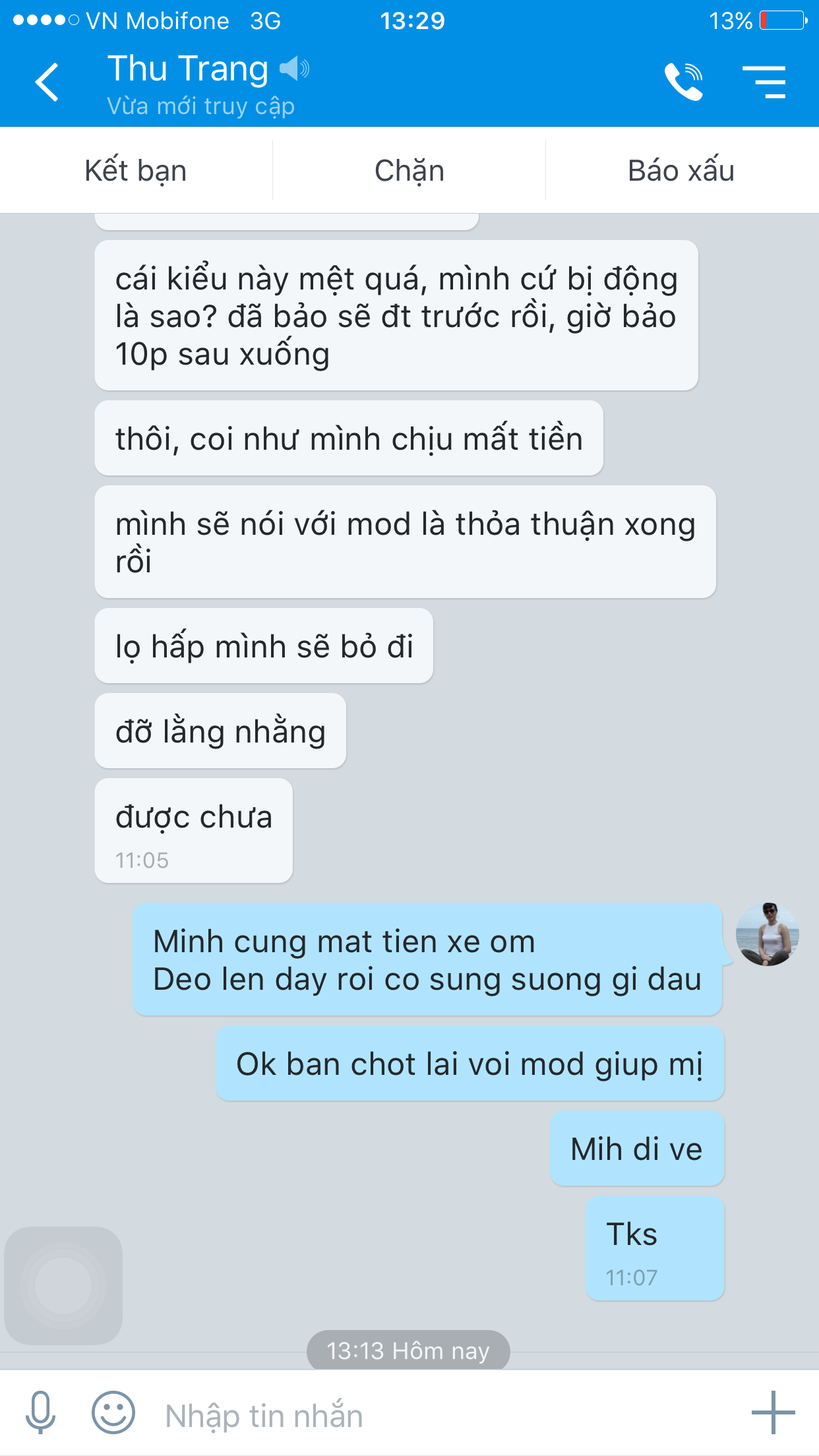819x1456 pixels.
Task: Tap the 'Ok ban chot lai' message
Action: click(x=470, y=1064)
